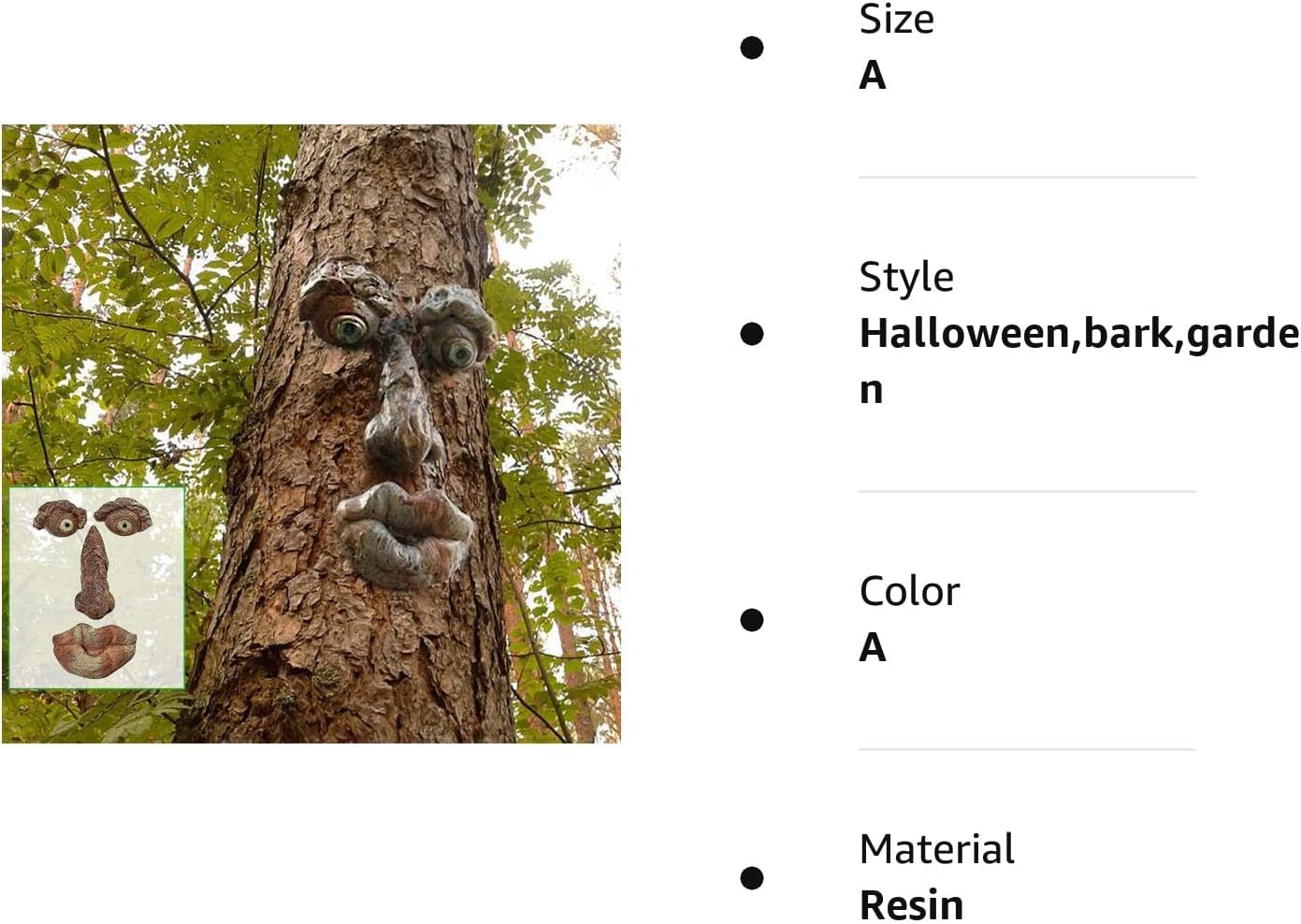The image size is (1301, 924).
Task: Open the main tree face product photo
Action: (x=311, y=434)
